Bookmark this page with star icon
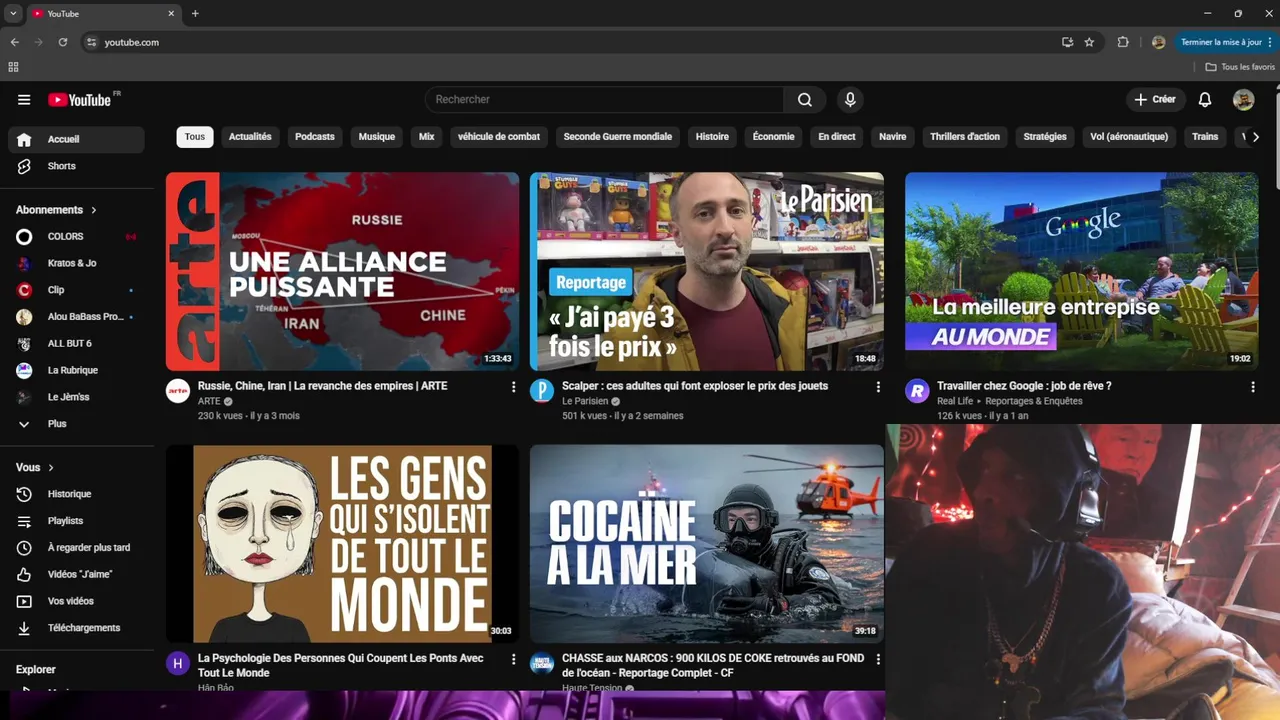The image size is (1280, 720). pyautogui.click(x=1089, y=42)
